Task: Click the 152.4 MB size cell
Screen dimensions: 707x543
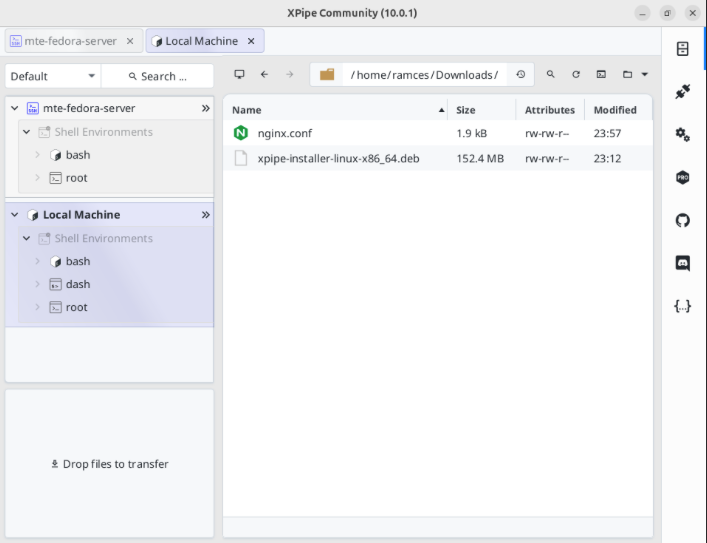Action: (x=480, y=158)
